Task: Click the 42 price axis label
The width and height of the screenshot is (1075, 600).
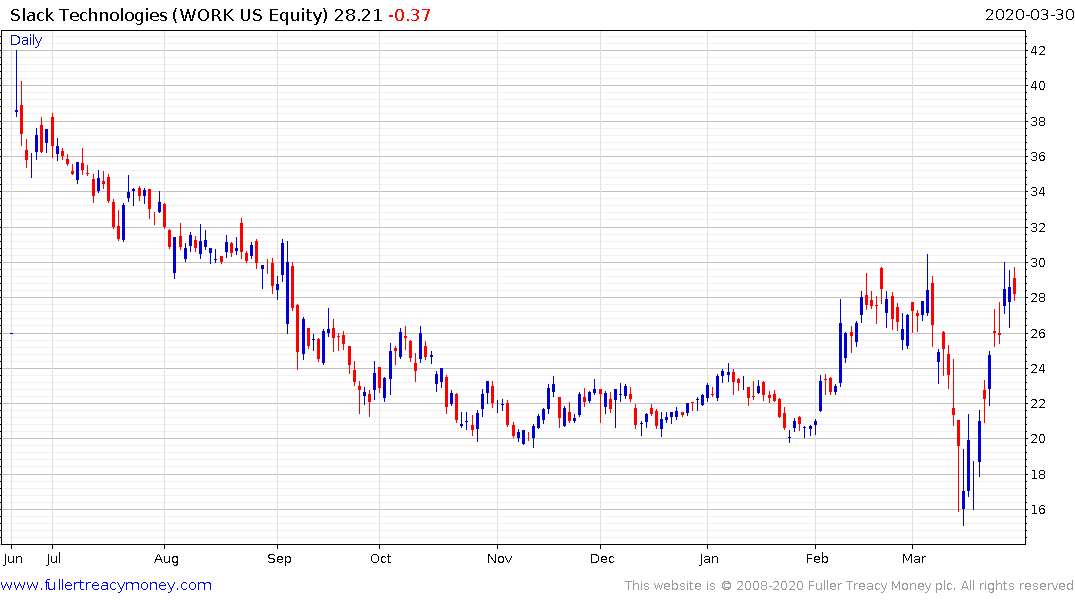Action: coord(1037,51)
